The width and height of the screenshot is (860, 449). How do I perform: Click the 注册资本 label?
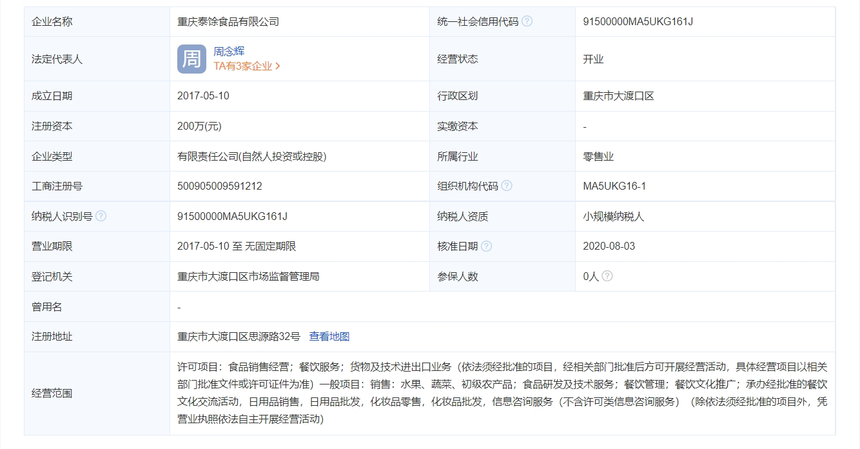(52, 126)
